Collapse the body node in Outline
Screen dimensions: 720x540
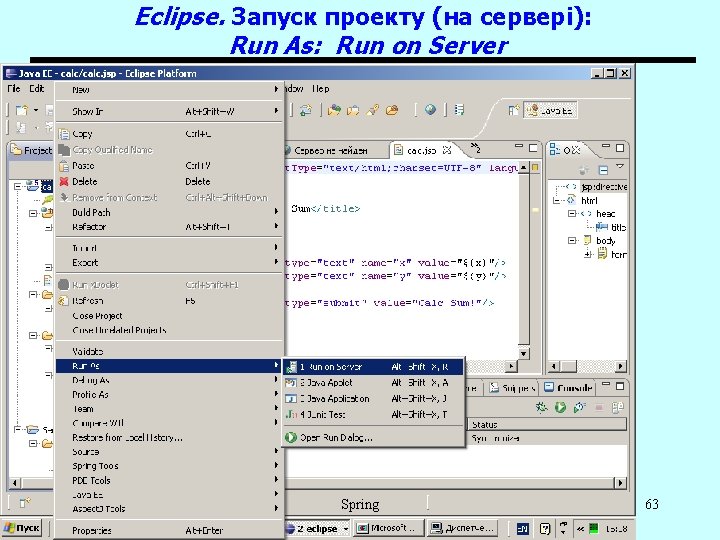(x=572, y=240)
